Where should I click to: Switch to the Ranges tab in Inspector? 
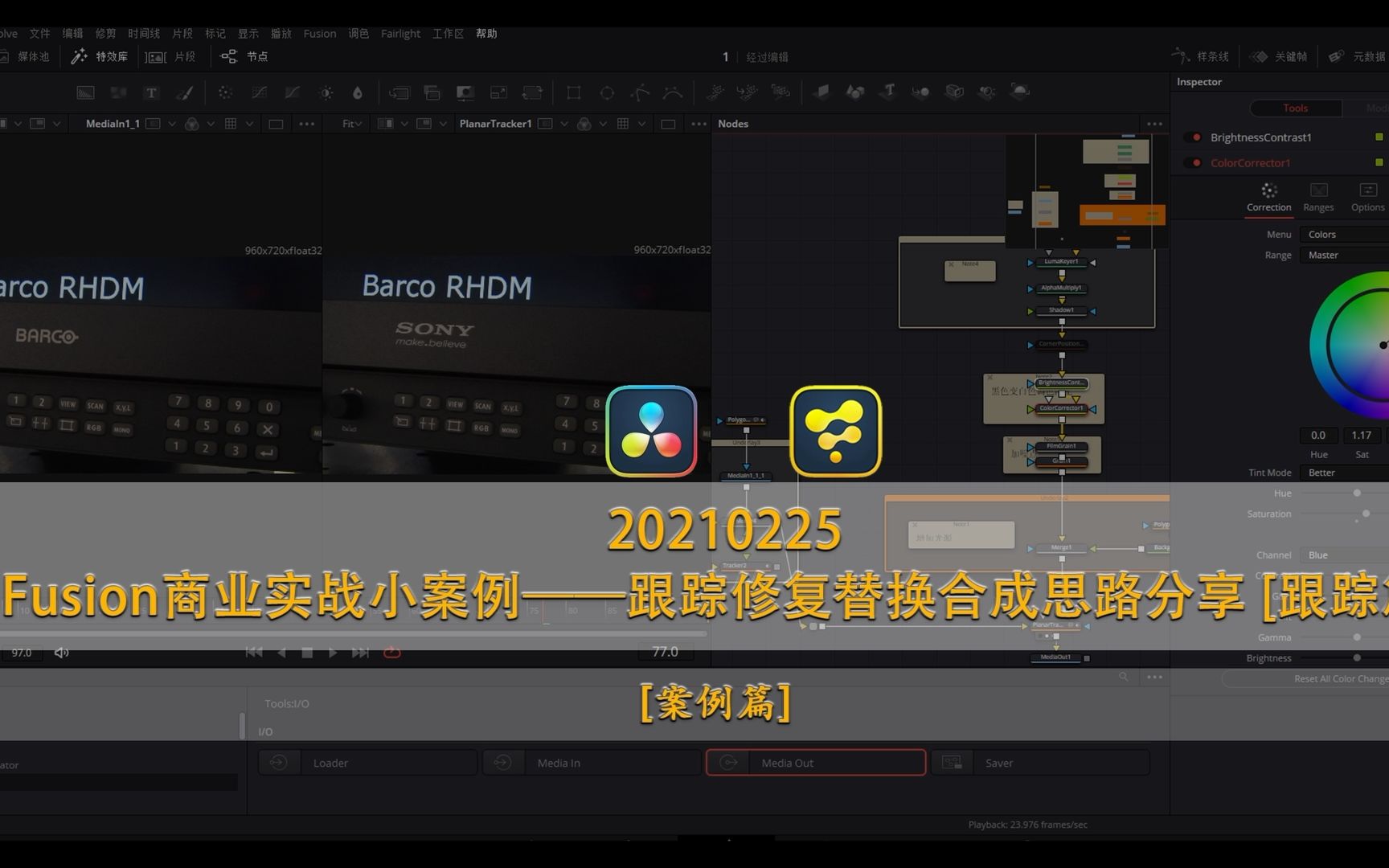click(1318, 197)
